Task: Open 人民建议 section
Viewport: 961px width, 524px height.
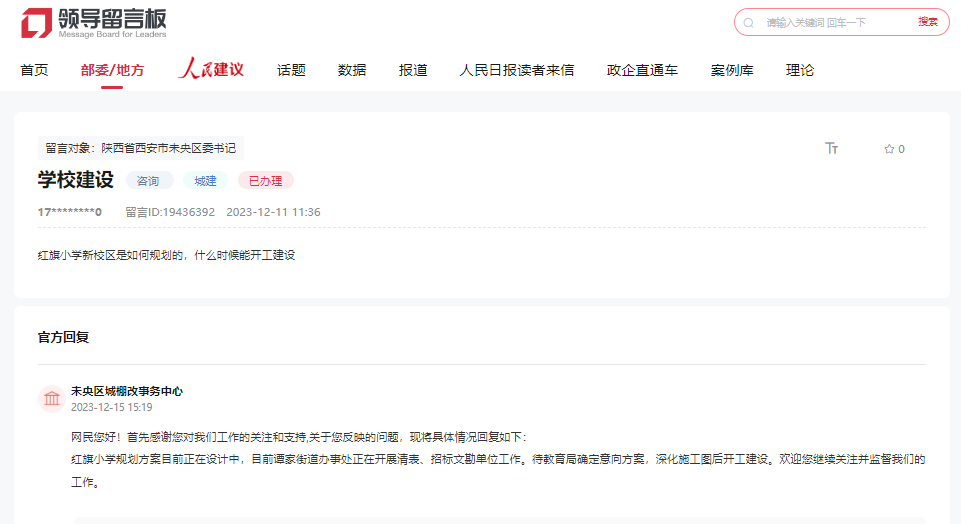Action: point(211,69)
